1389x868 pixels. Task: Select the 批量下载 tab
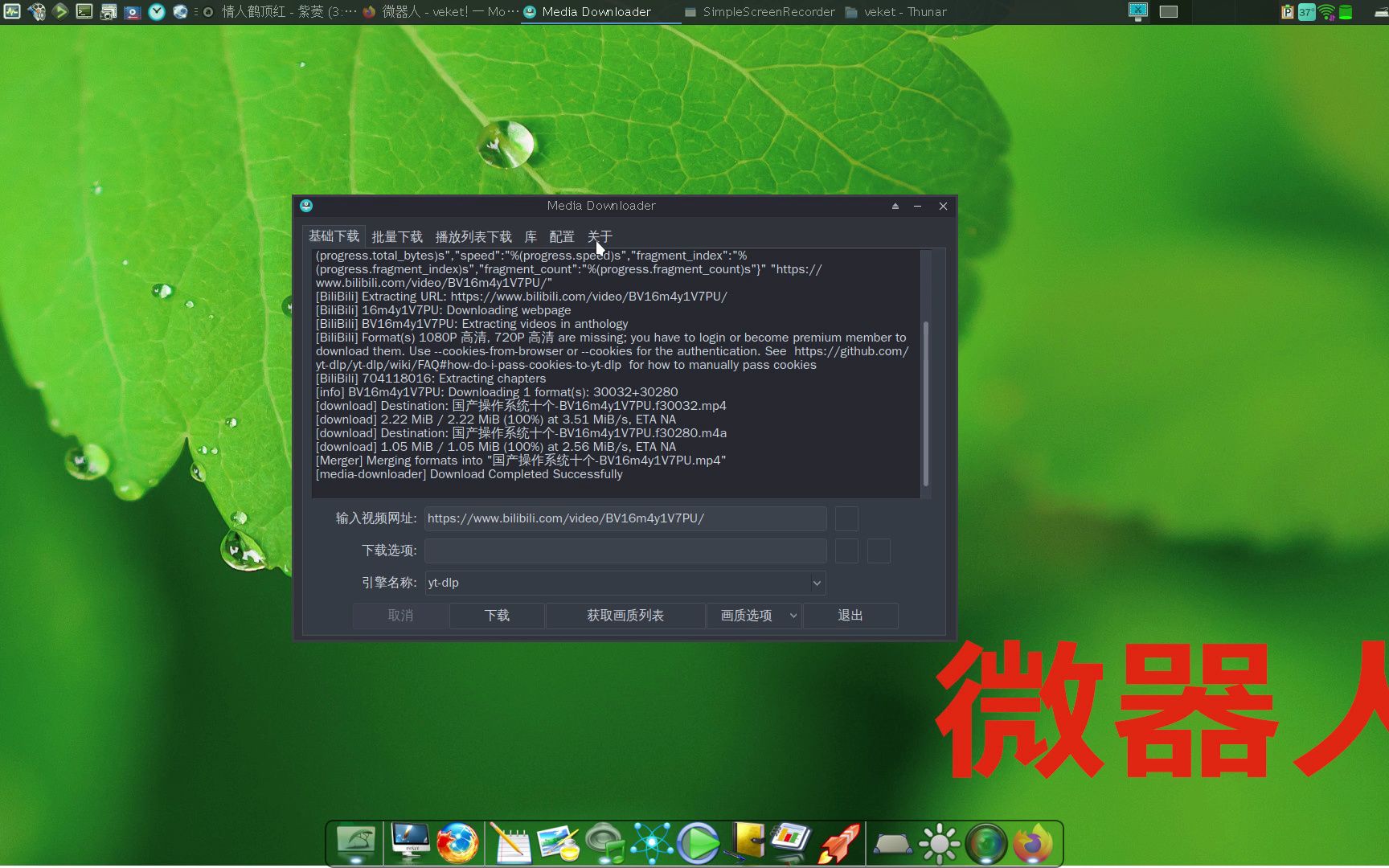point(397,236)
